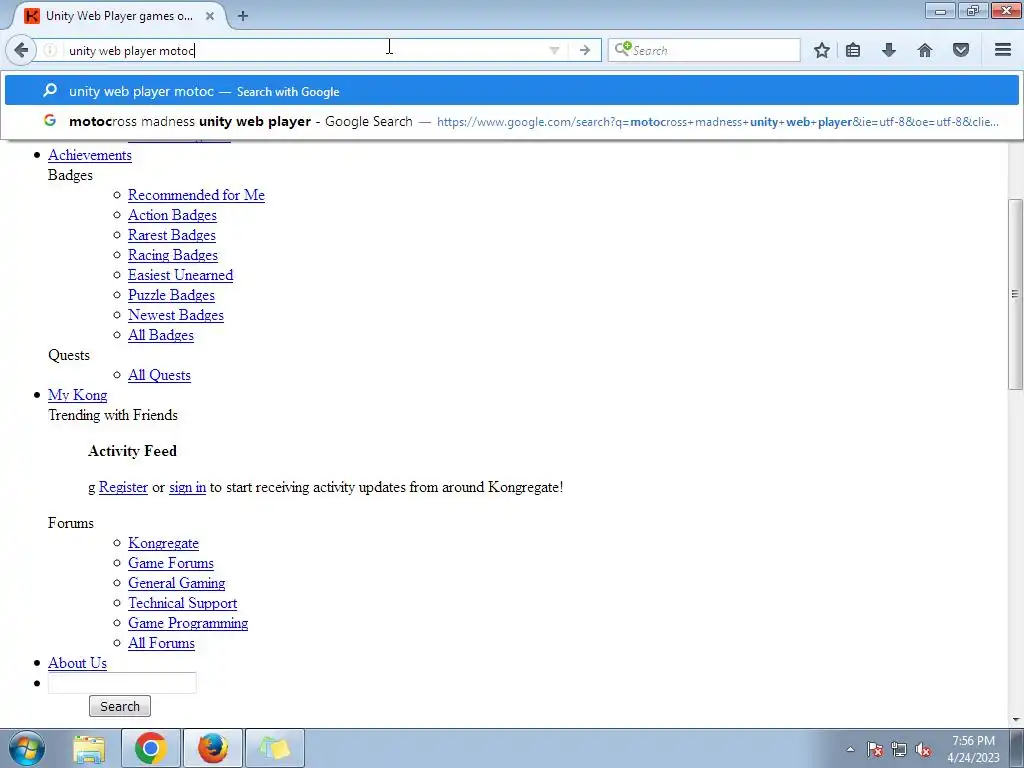The height and width of the screenshot is (768, 1024).
Task: Open the Easiest Unearned link
Action: [180, 275]
